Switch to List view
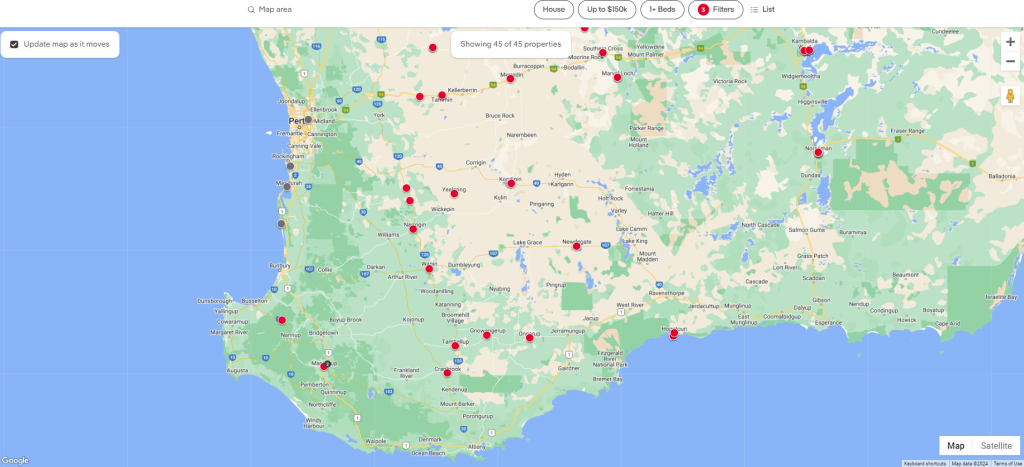The image size is (1024, 467). pos(762,9)
